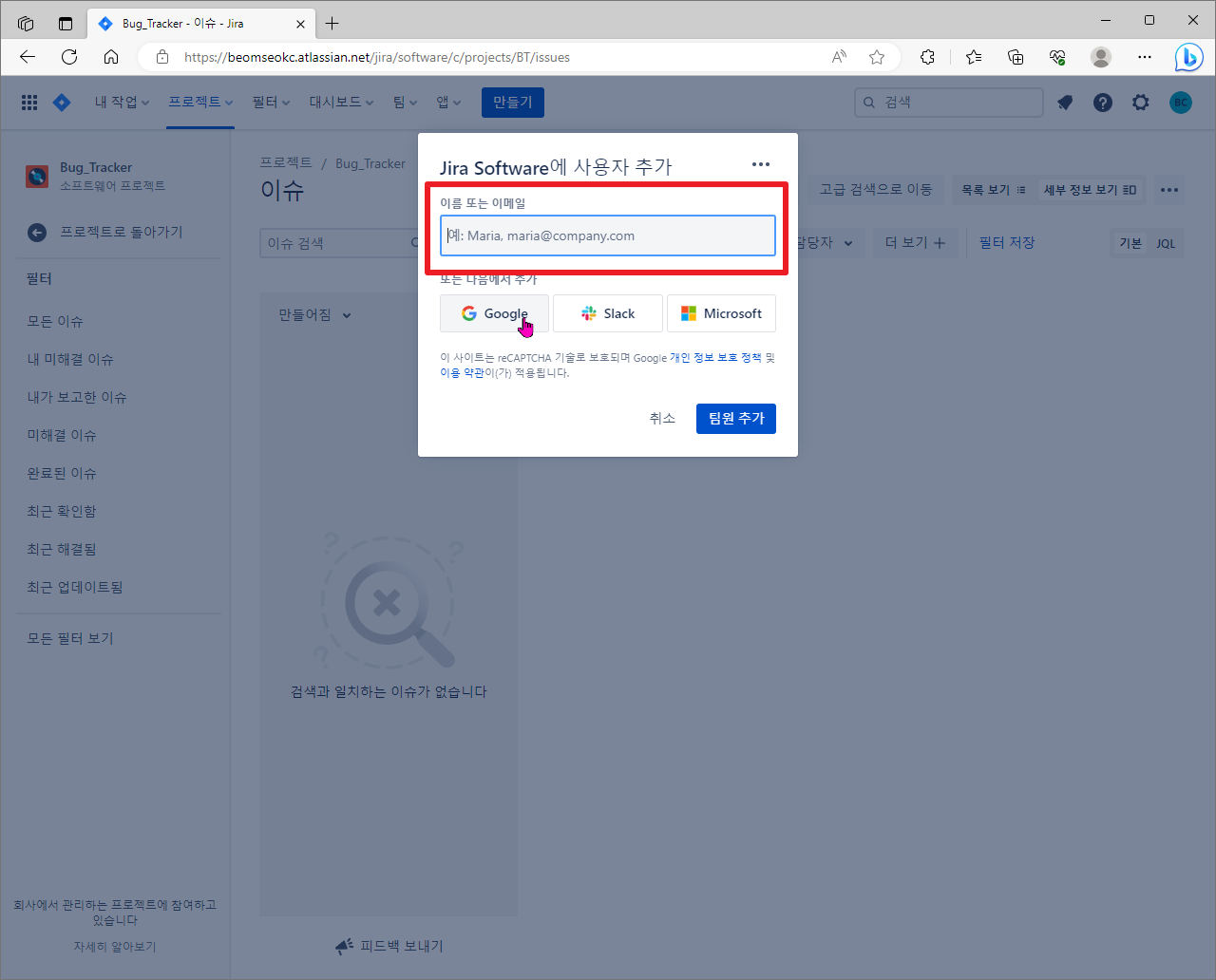Open the favorites list icon
Viewport: 1216px width, 980px height.
[x=974, y=57]
